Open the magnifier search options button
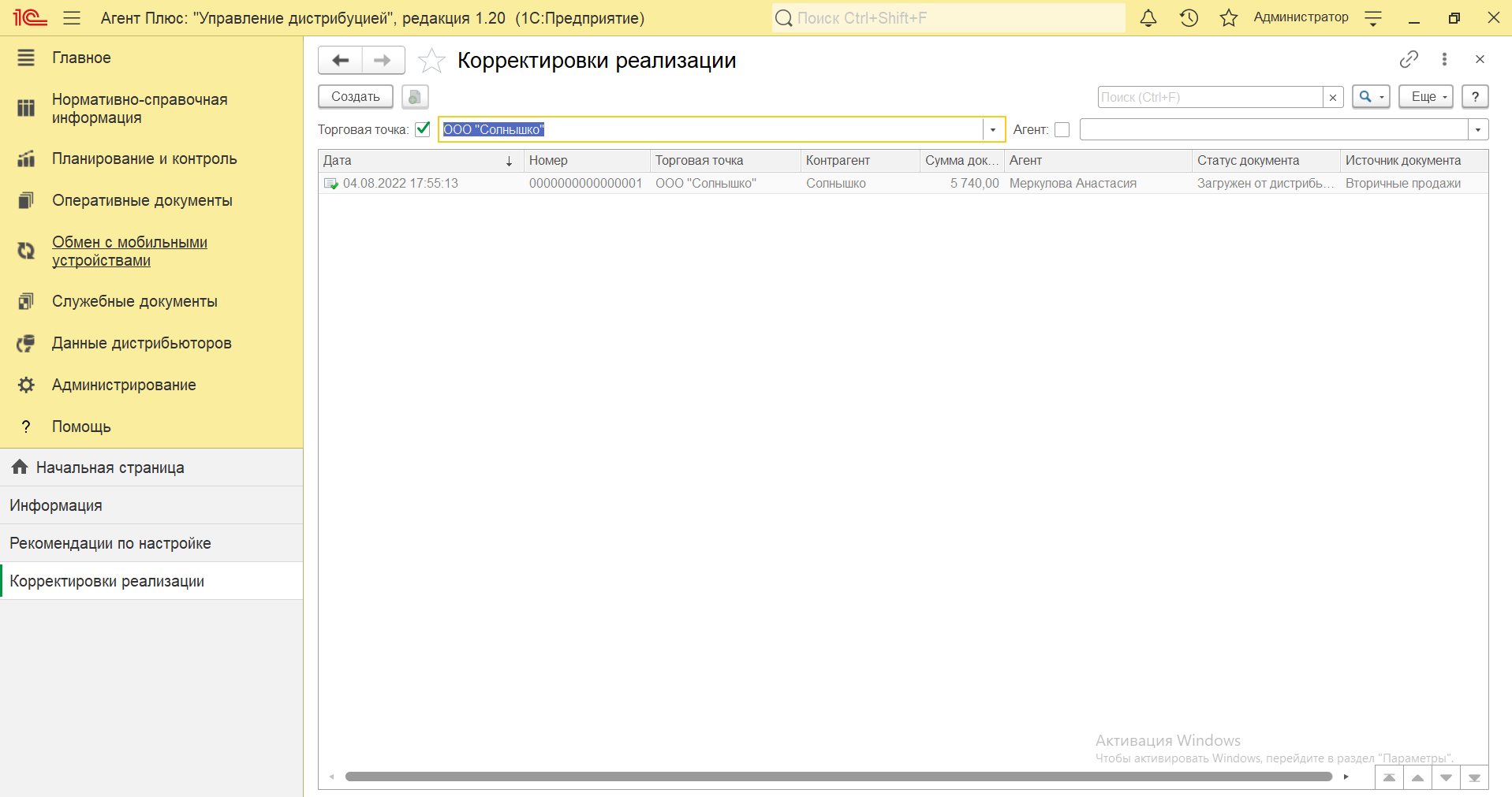Screen dimensions: 1512x797 1371,97
